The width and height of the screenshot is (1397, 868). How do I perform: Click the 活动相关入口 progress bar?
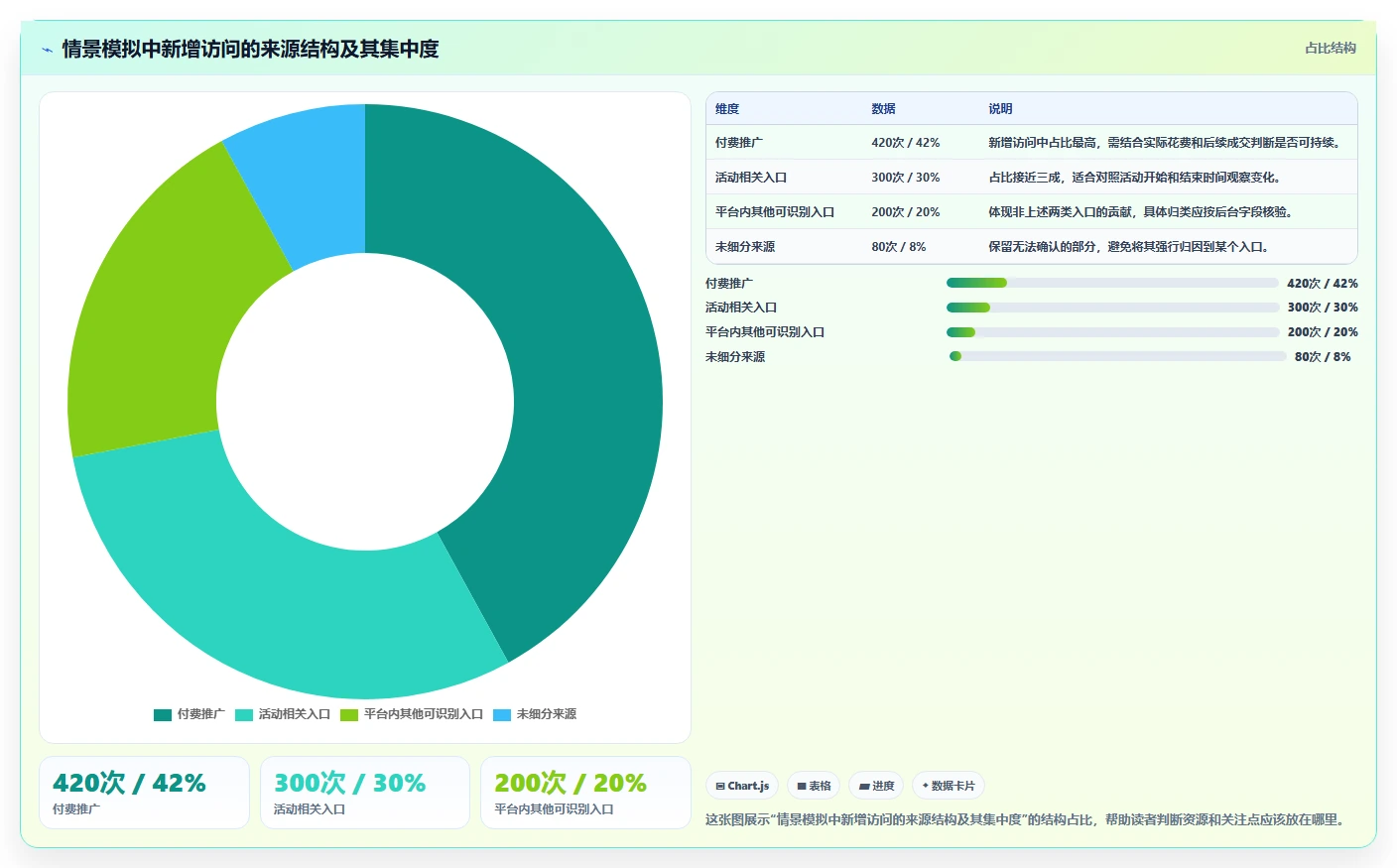1112,308
